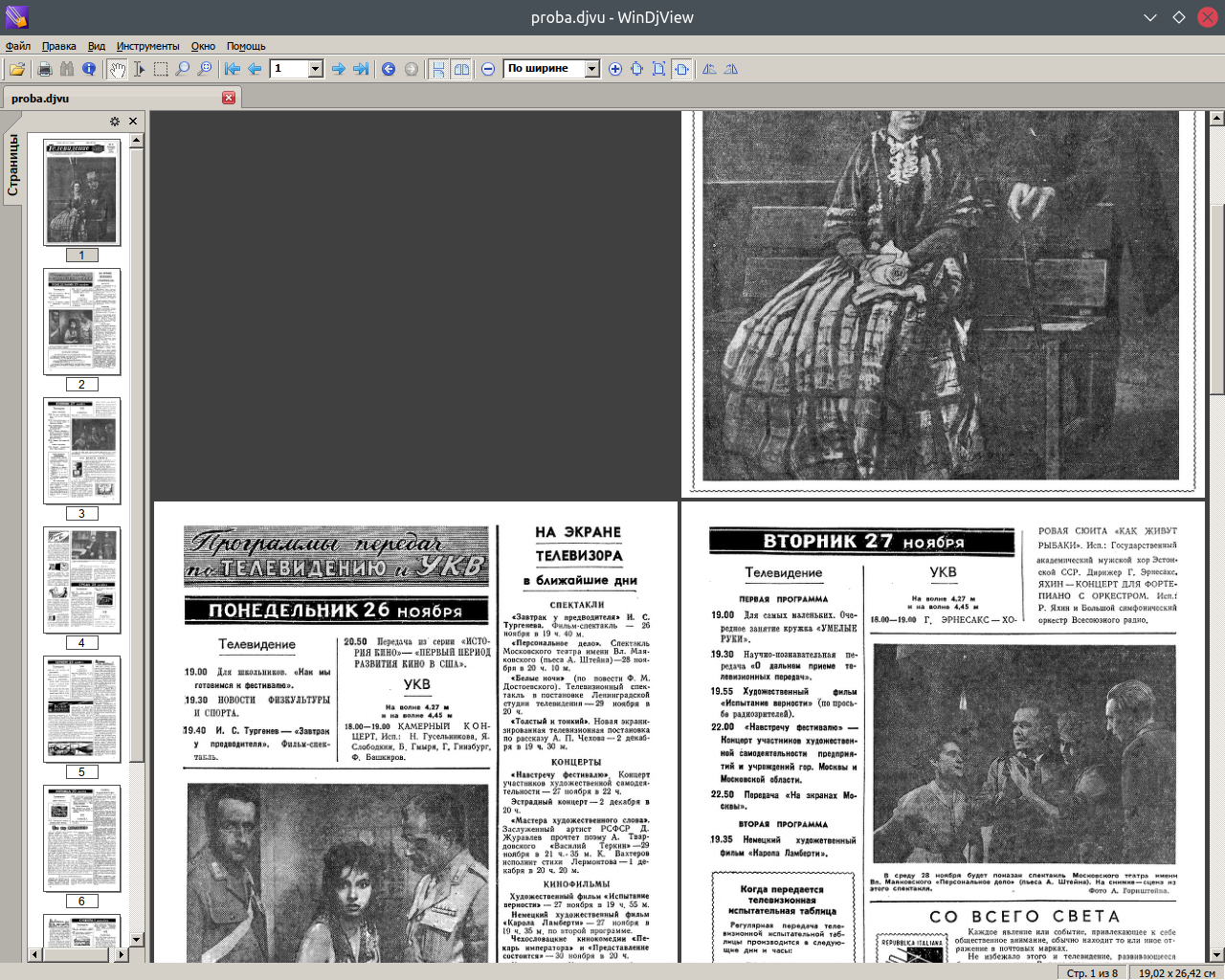
Task: Toggle the fit width zoom icon
Action: (x=681, y=69)
